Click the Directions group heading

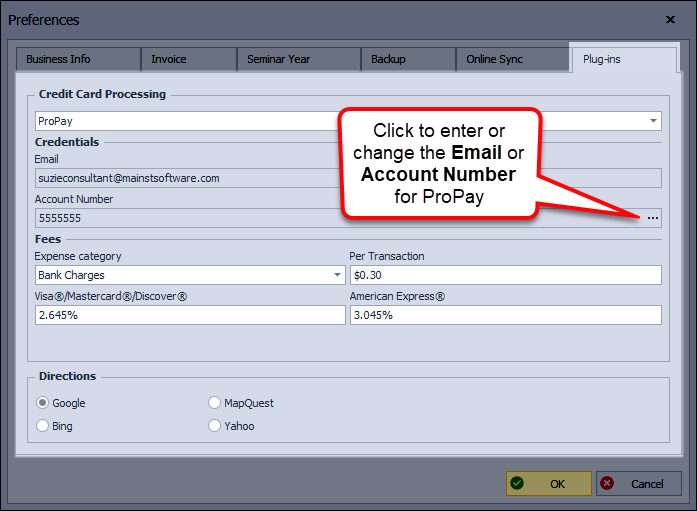point(68,376)
